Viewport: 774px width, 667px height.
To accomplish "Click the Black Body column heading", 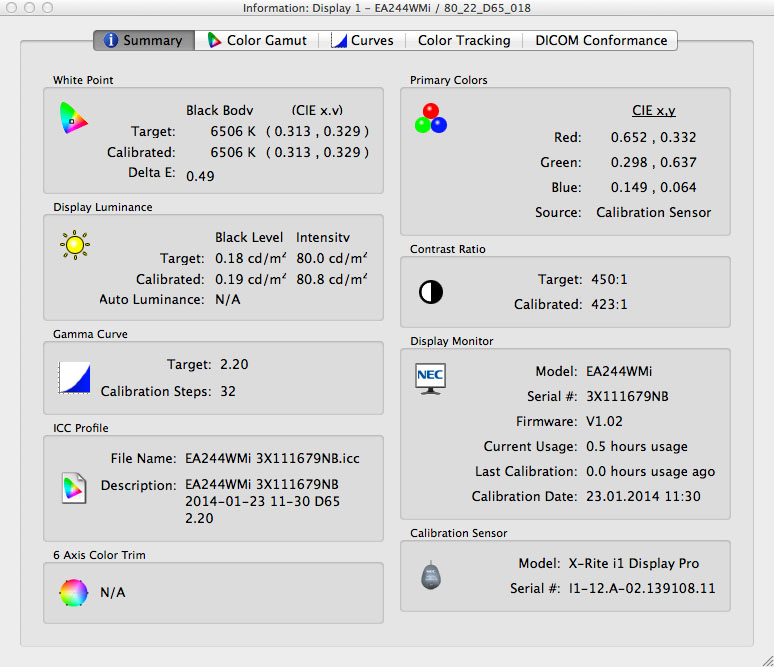I will [219, 111].
